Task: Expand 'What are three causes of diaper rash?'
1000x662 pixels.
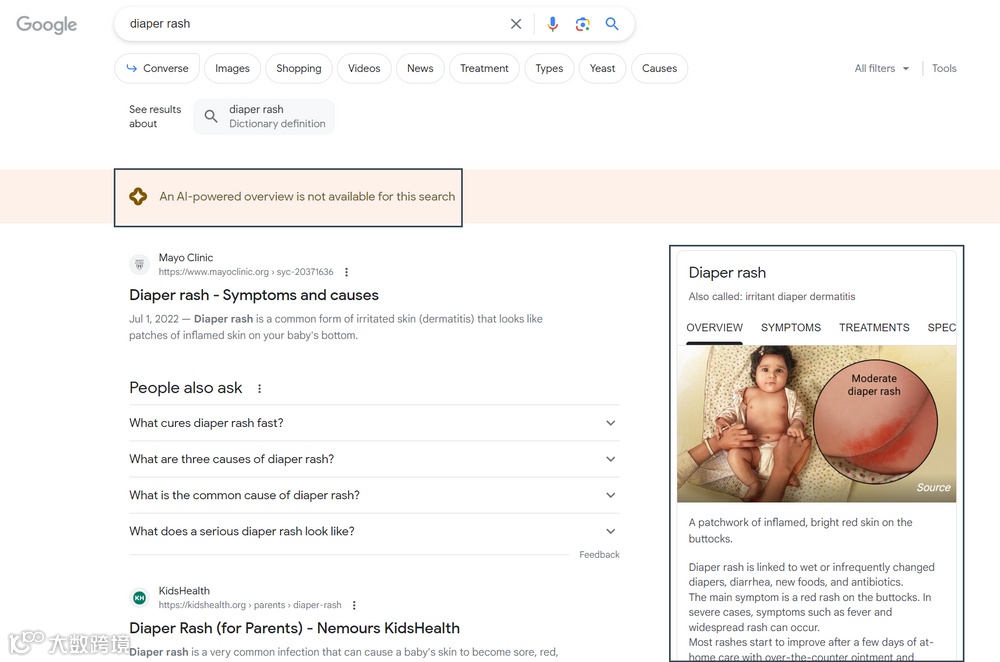Action: pos(374,459)
